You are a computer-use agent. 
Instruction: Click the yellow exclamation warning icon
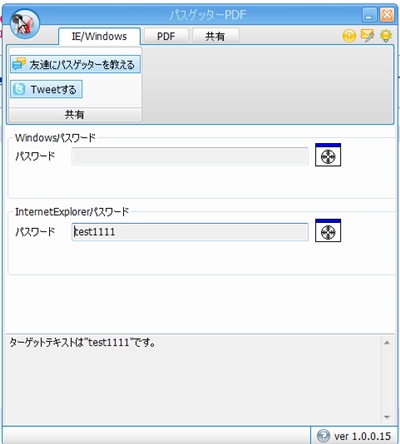[x=349, y=36]
